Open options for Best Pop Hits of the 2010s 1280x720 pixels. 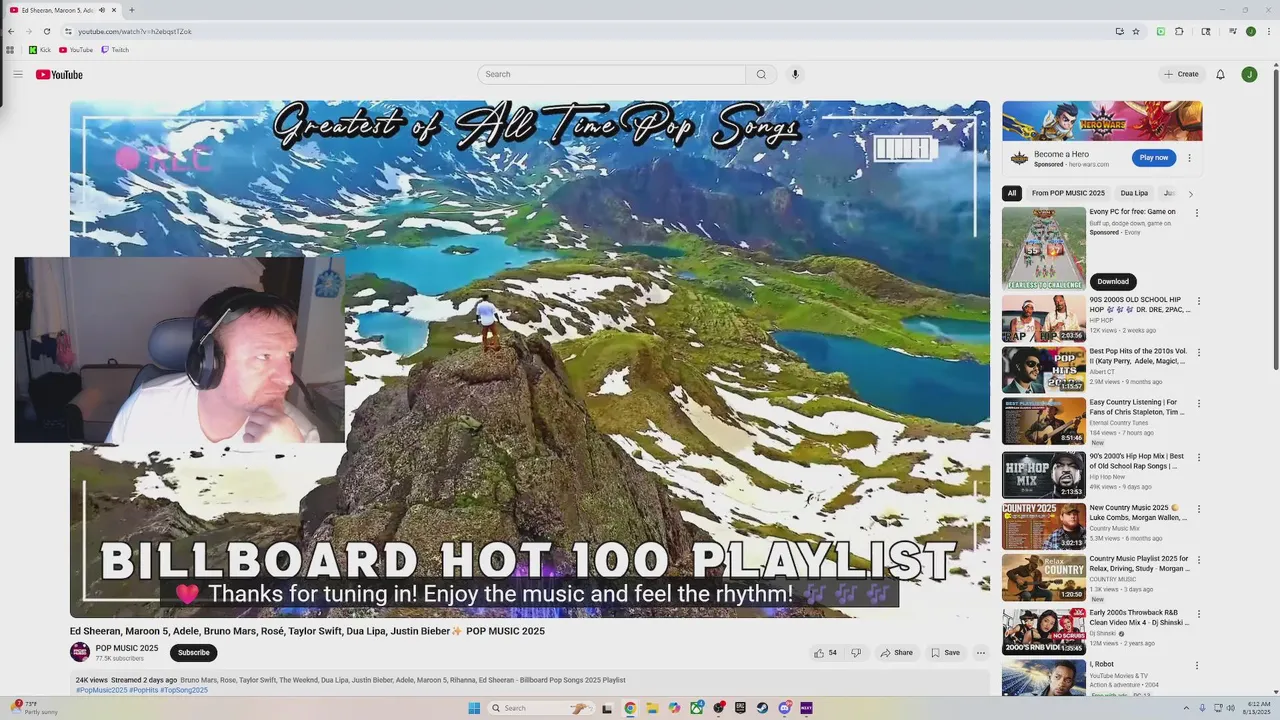point(1199,352)
